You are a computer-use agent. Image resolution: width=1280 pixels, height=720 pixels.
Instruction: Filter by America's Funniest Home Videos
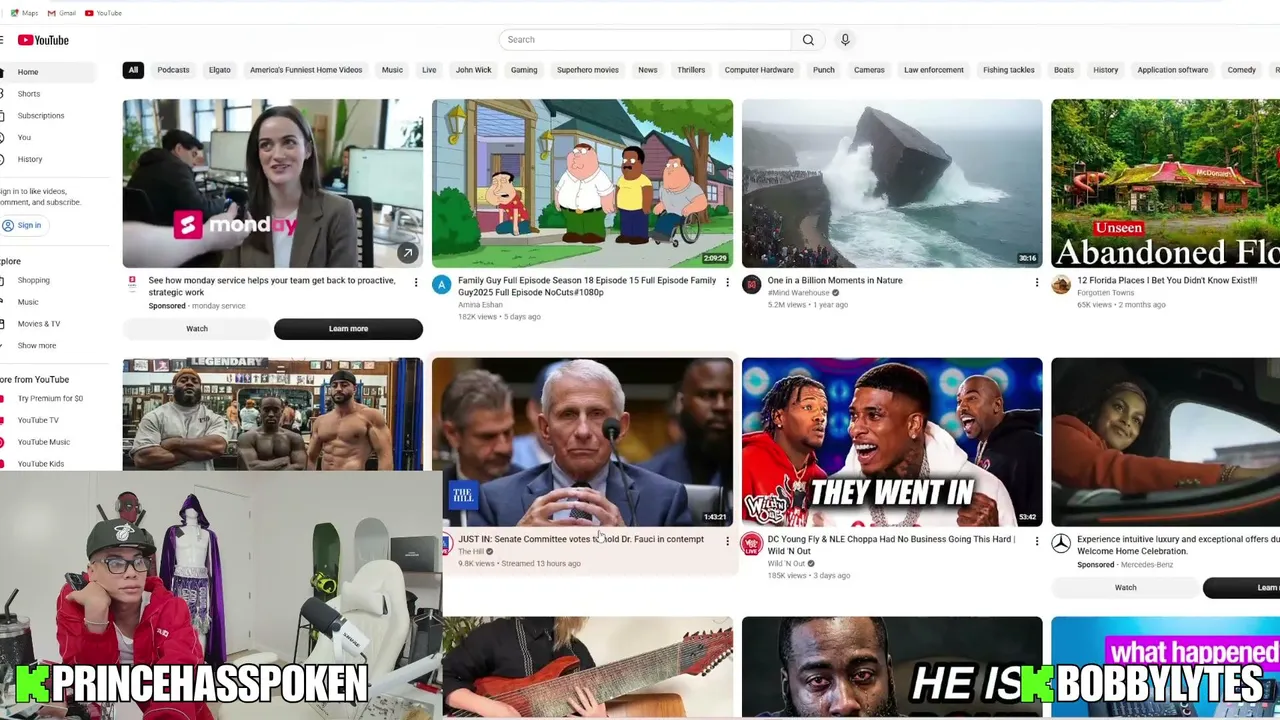point(306,70)
